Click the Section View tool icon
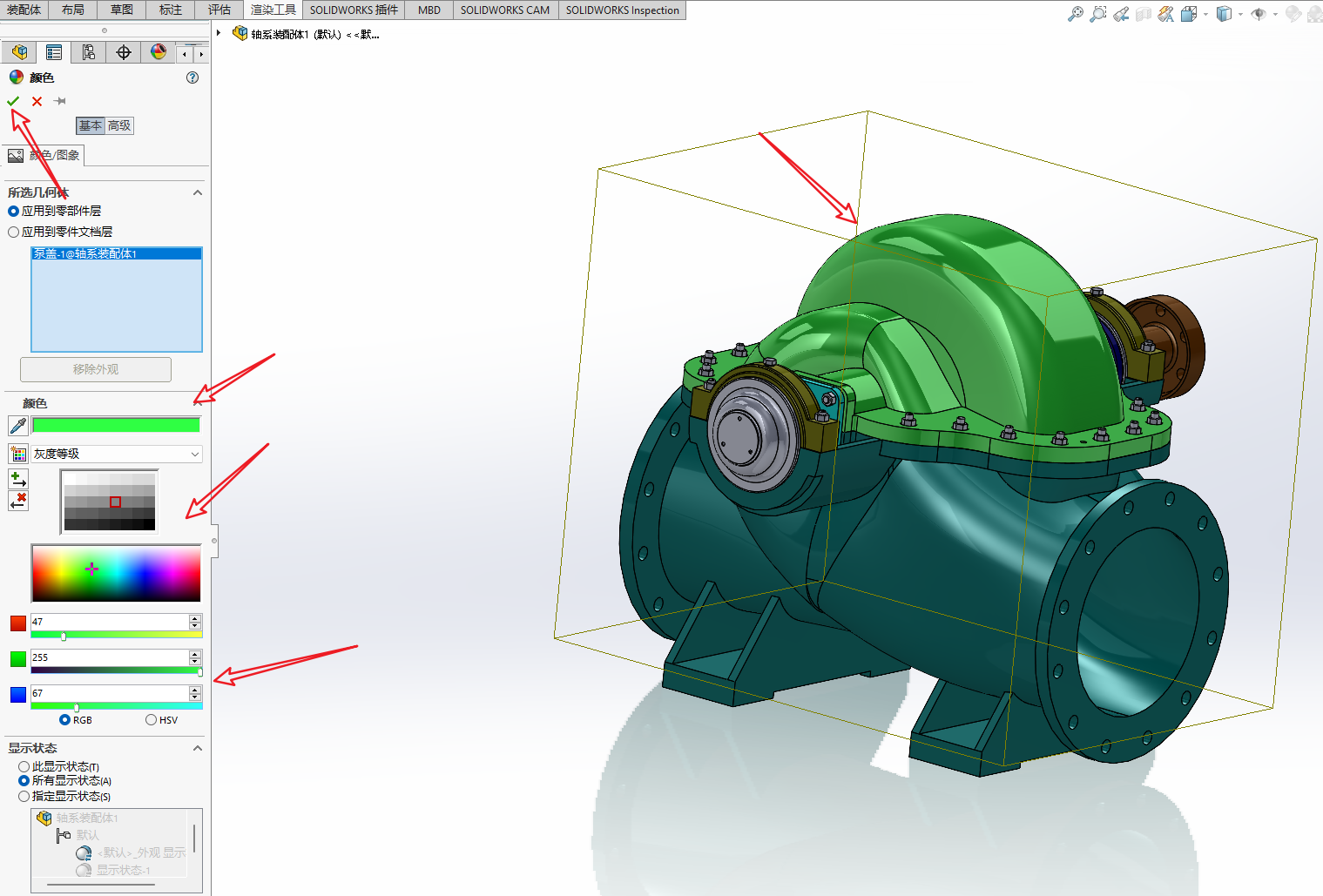 coord(1143,13)
